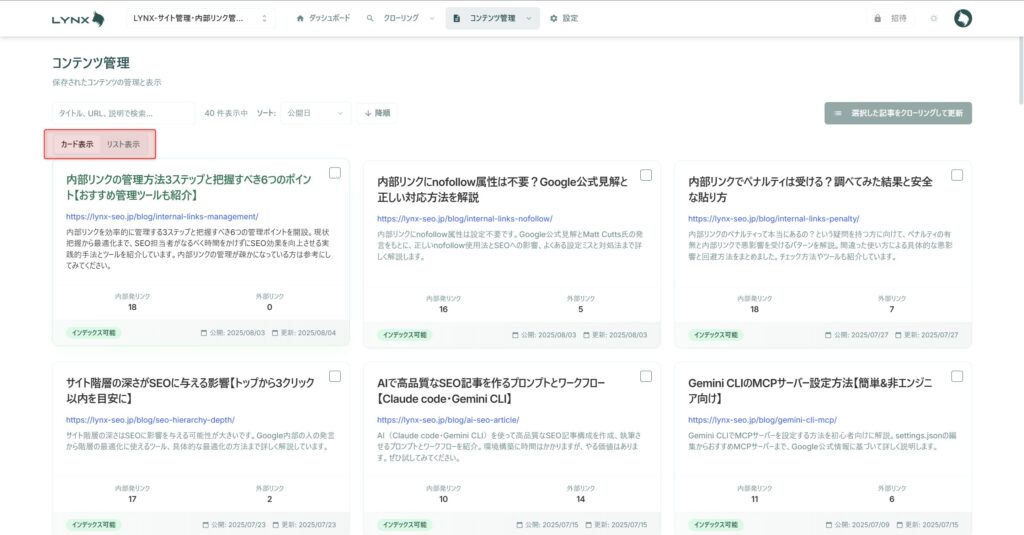1024x535 pixels.
Task: Select the nofollow article card checkbox
Action: click(x=646, y=175)
